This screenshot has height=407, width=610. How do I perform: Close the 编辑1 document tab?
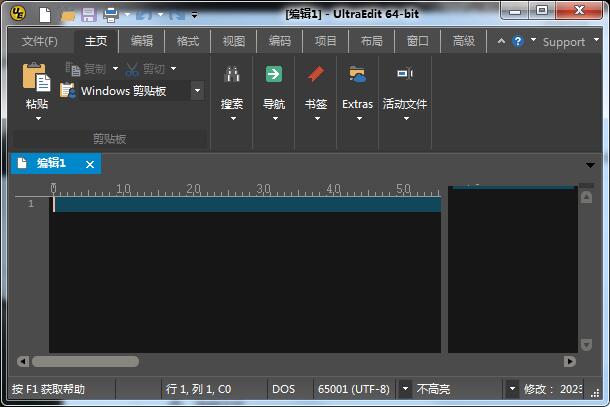click(x=90, y=165)
